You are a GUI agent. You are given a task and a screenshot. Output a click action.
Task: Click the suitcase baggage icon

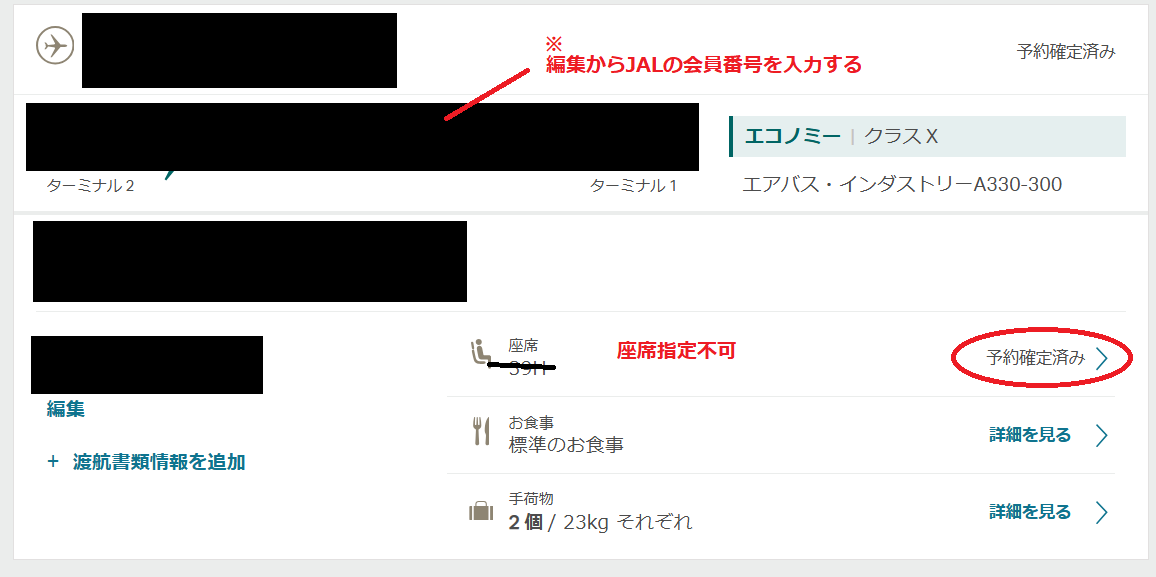point(481,511)
